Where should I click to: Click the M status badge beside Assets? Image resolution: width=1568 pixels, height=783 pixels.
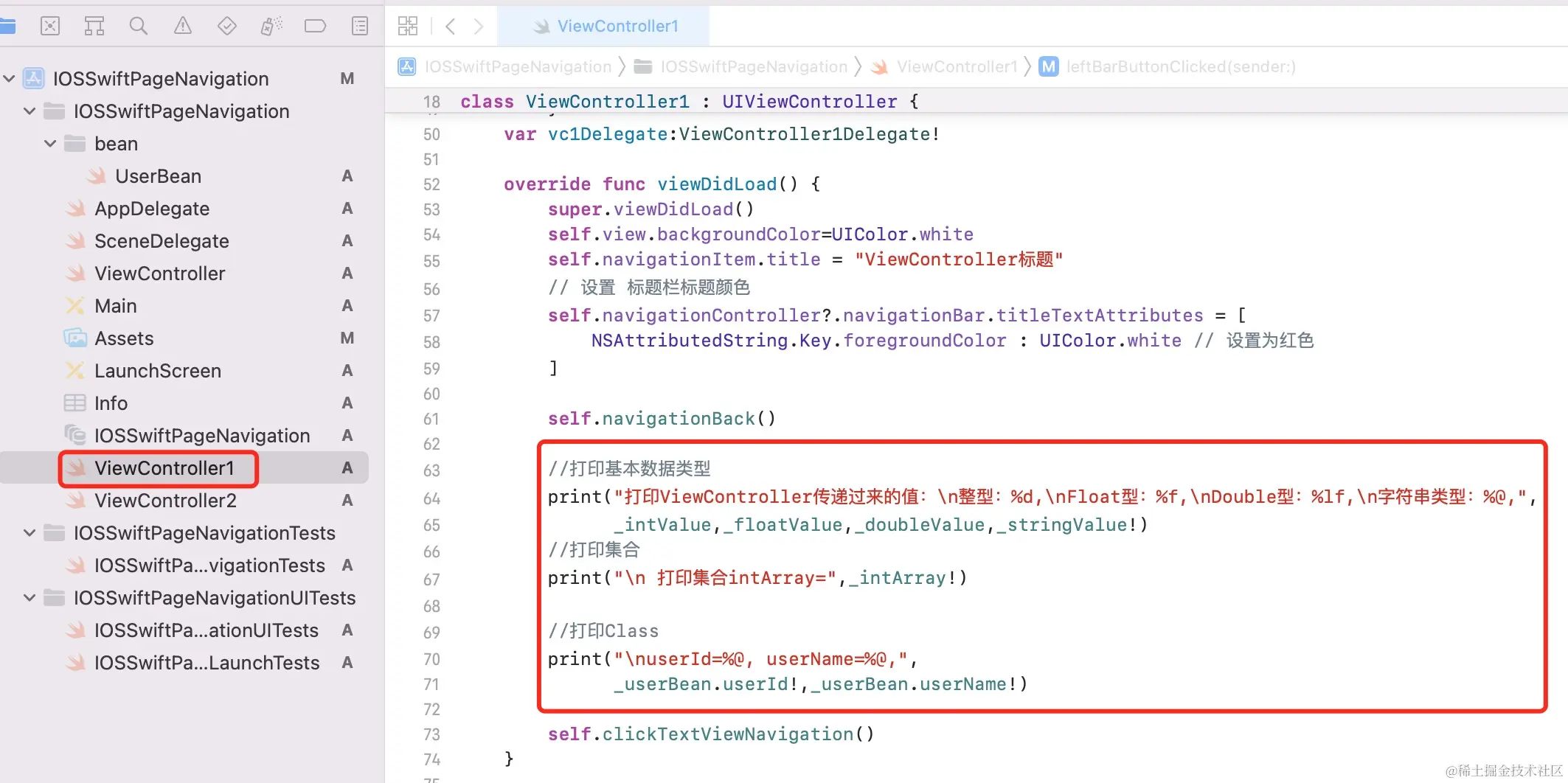pyautogui.click(x=347, y=338)
